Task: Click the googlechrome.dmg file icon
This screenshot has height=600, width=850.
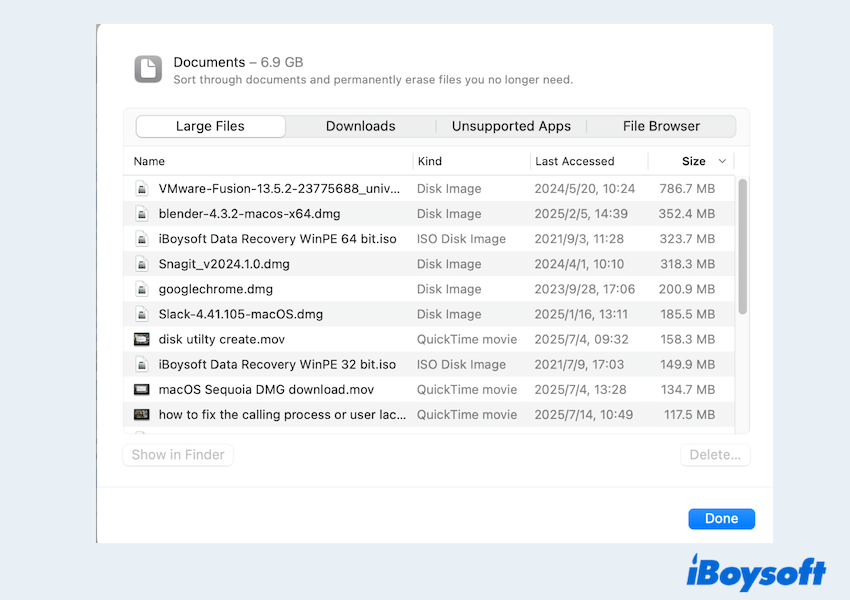Action: (142, 289)
